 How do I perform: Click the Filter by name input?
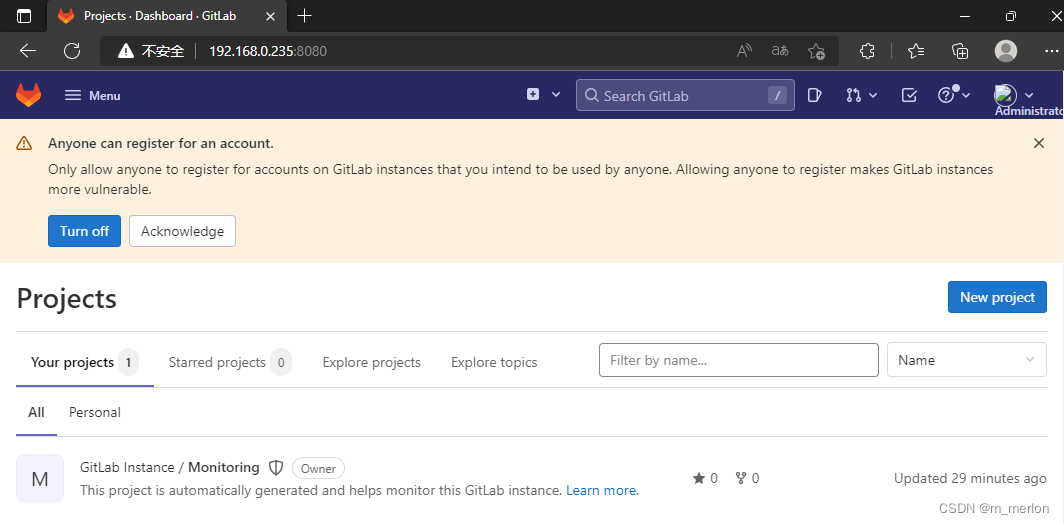click(x=739, y=360)
